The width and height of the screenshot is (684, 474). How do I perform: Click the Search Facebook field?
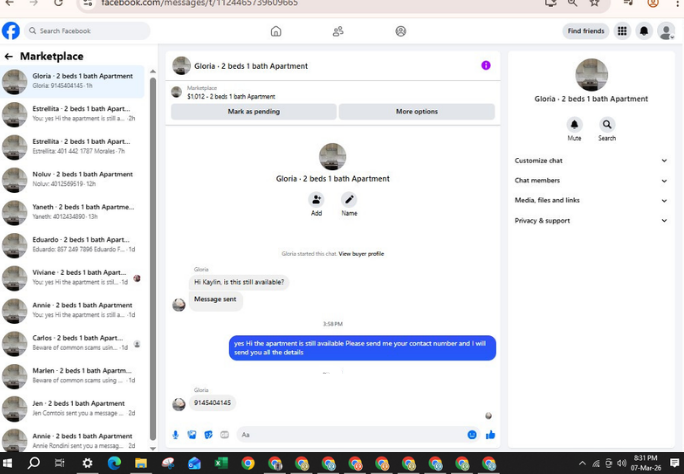coord(87,31)
